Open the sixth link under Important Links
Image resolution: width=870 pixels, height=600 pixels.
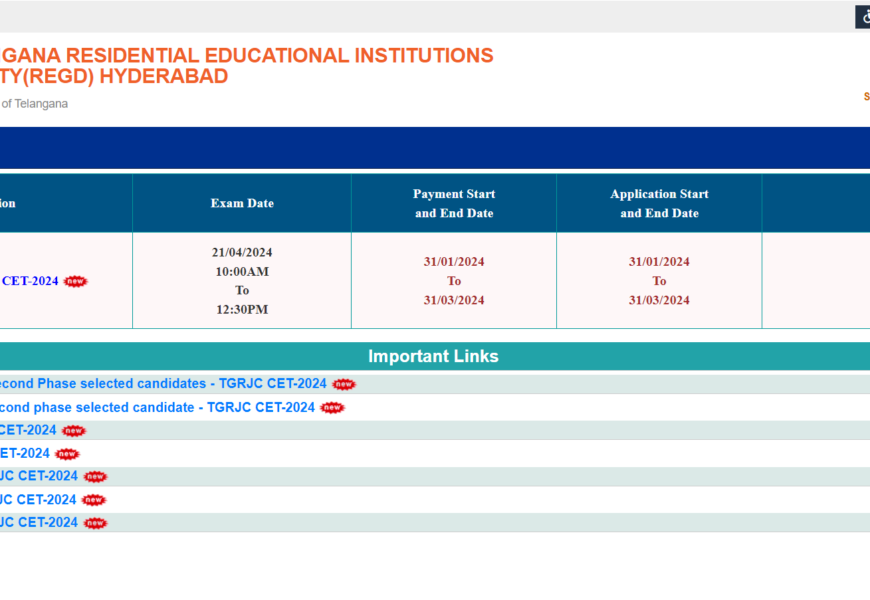(x=38, y=500)
